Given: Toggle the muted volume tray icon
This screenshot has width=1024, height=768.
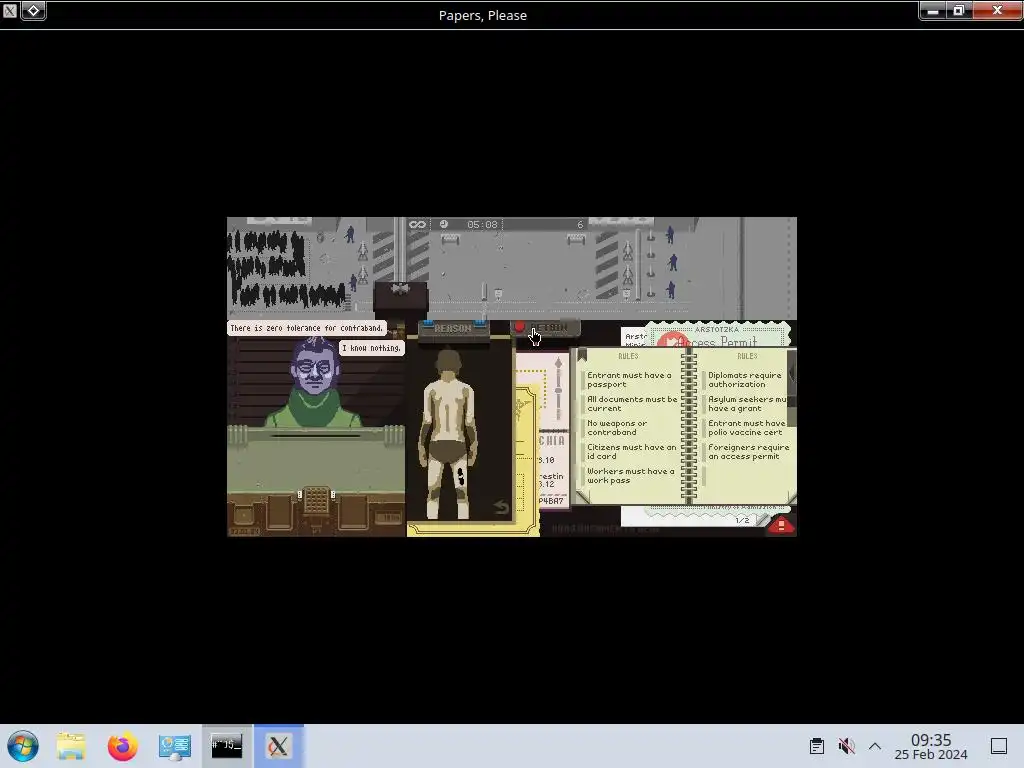Looking at the screenshot, I should (x=846, y=746).
